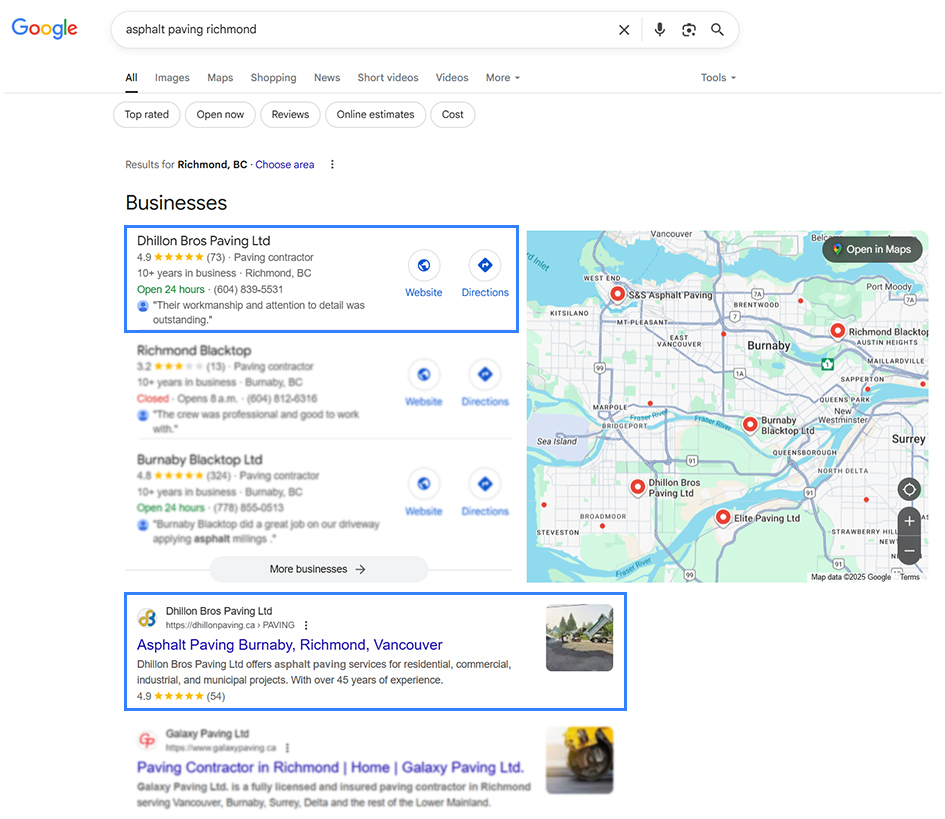Open Richmond Blacktop website globe icon
This screenshot has height=819, width=945.
point(424,374)
